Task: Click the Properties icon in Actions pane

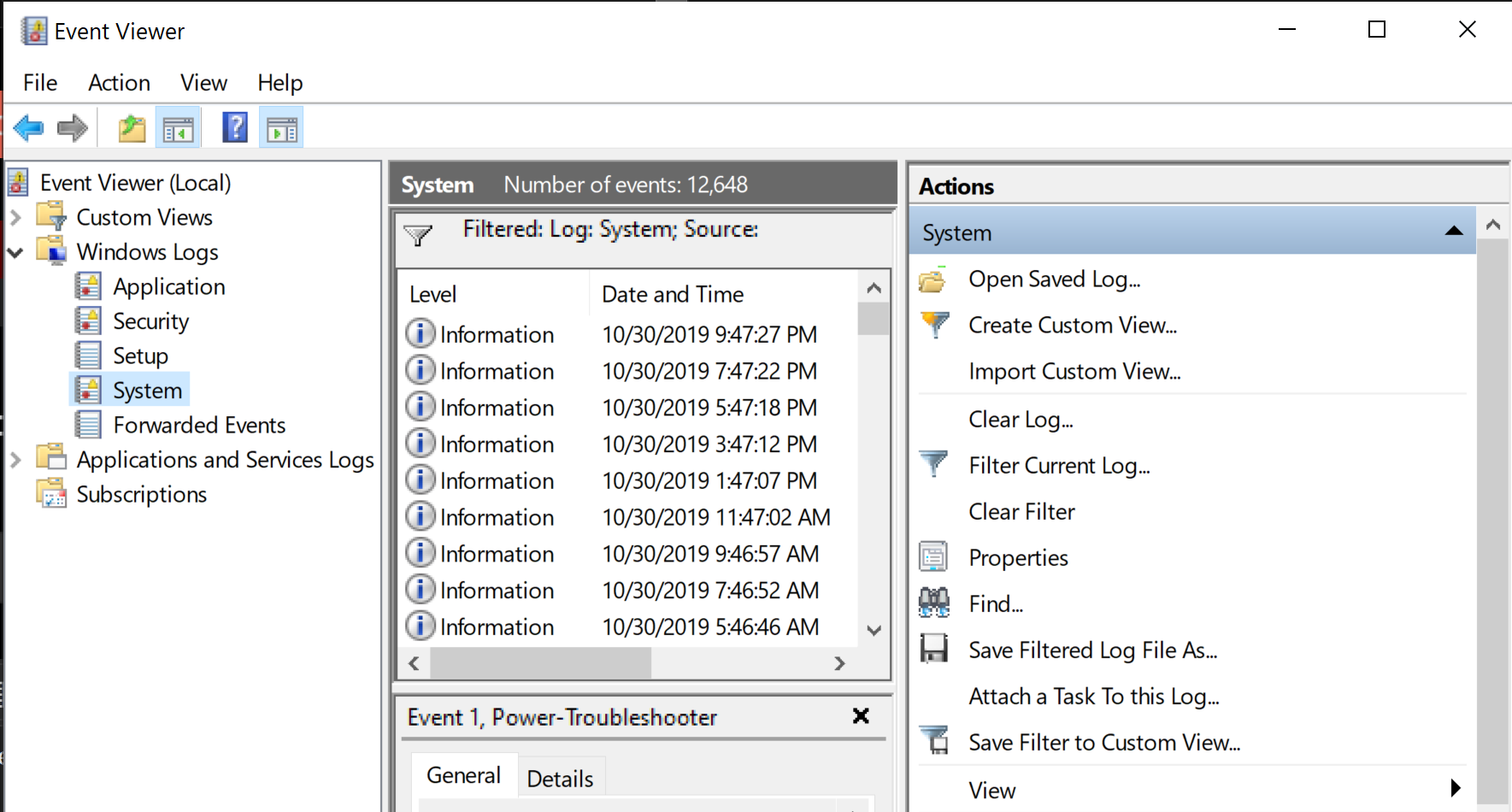Action: pos(933,557)
